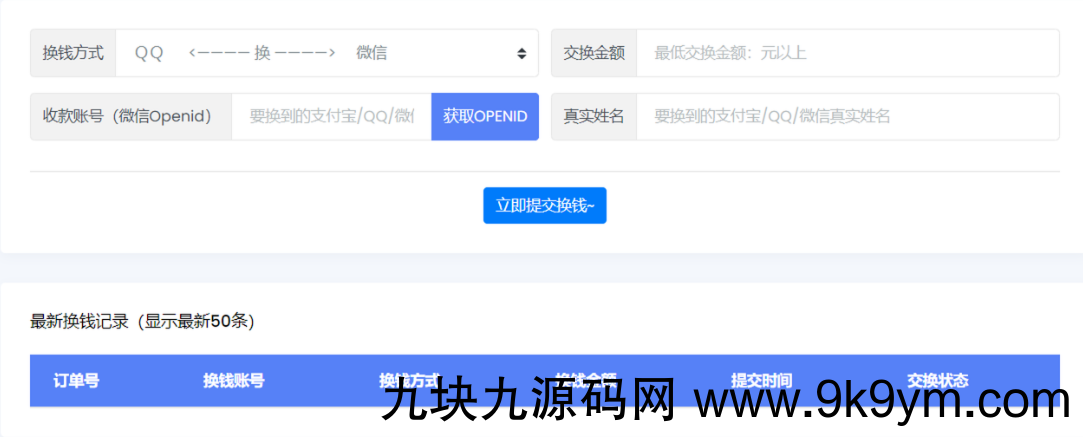
Task: Select the 提交时间 column header
Action: click(x=761, y=379)
